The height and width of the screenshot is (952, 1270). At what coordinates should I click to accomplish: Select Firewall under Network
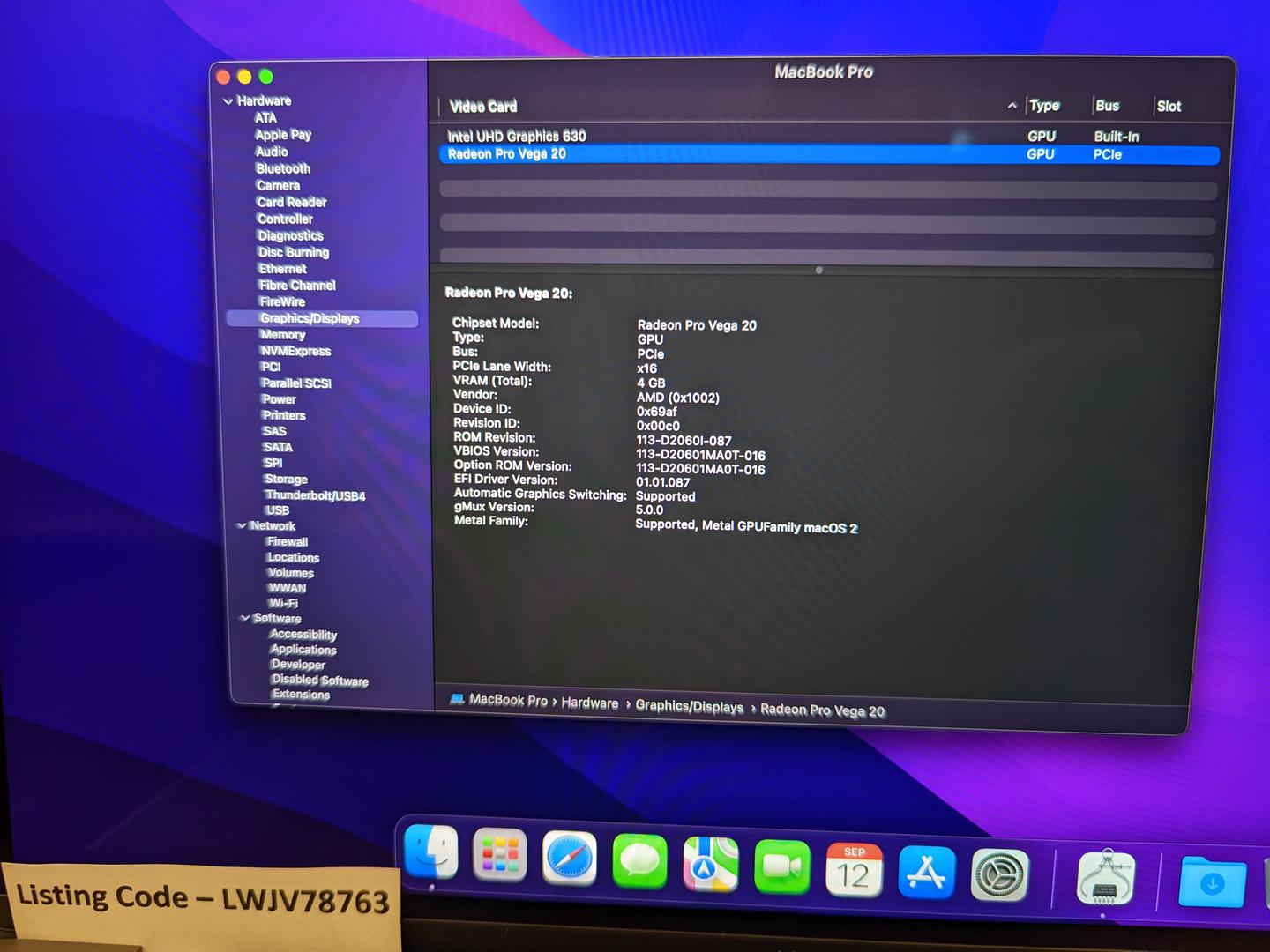tap(288, 542)
